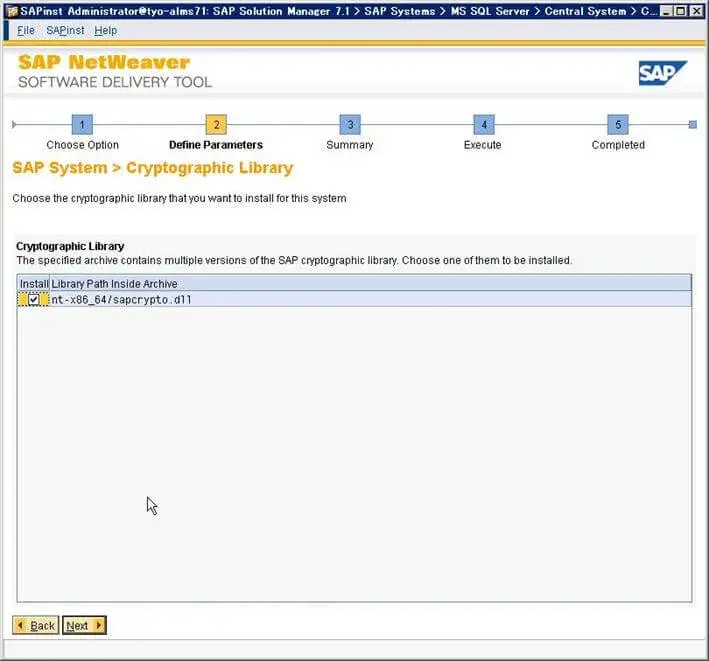The width and height of the screenshot is (709, 661).
Task: Click the Next button
Action: 84,625
